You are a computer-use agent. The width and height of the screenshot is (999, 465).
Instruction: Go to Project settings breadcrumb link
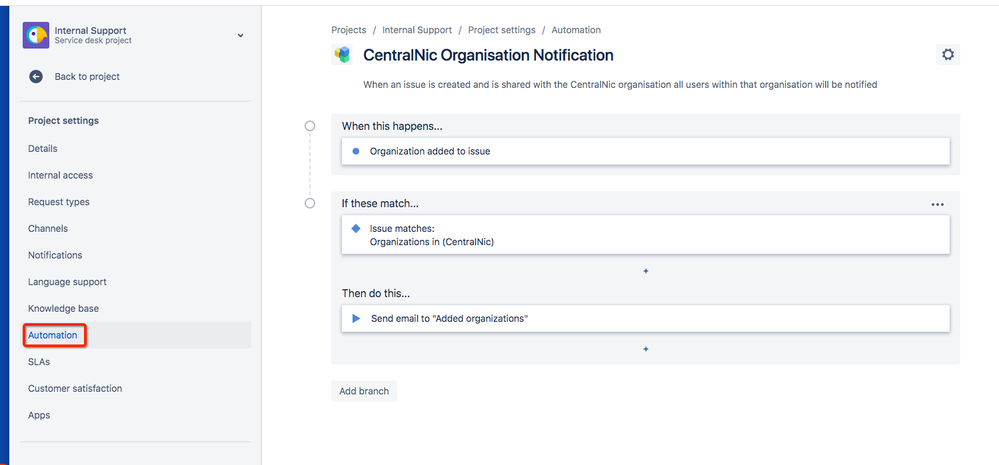click(x=502, y=30)
